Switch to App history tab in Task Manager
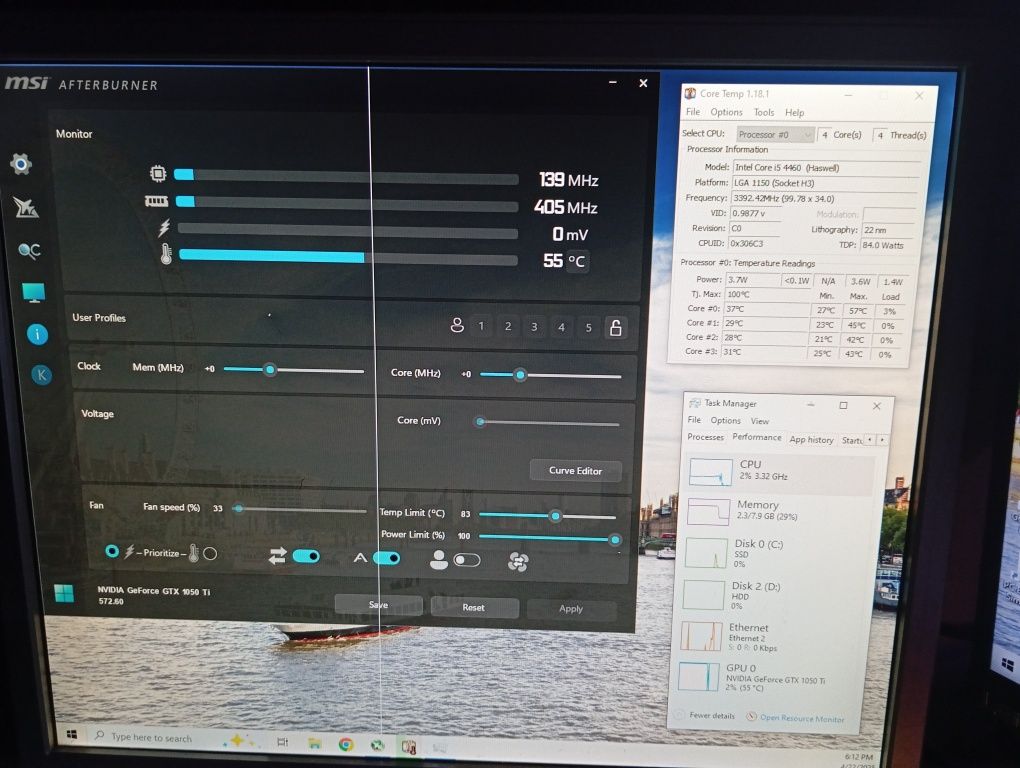The height and width of the screenshot is (768, 1020). (x=811, y=440)
